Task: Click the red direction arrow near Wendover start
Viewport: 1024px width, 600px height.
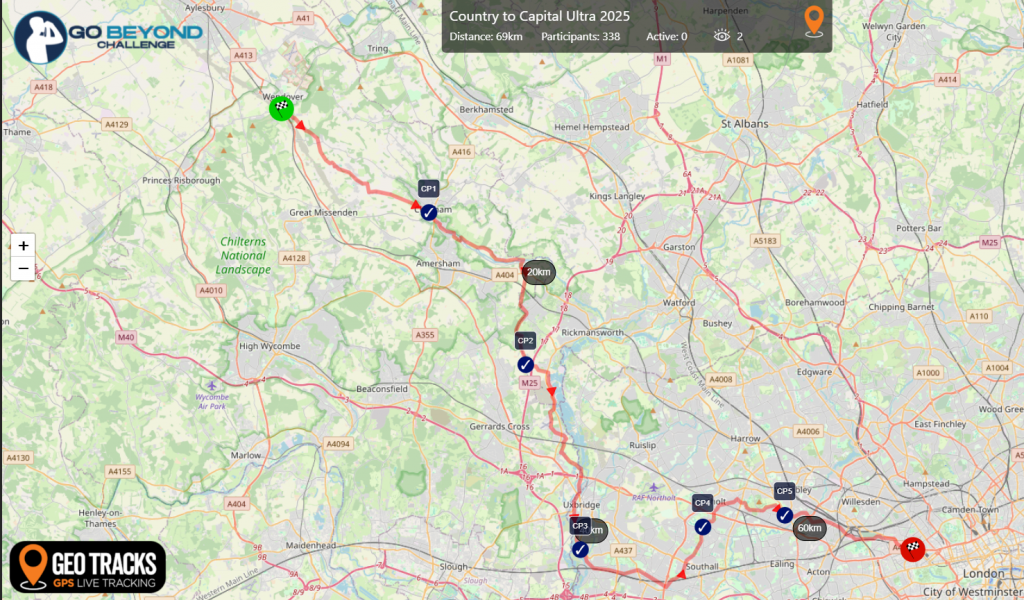Action: tap(300, 125)
